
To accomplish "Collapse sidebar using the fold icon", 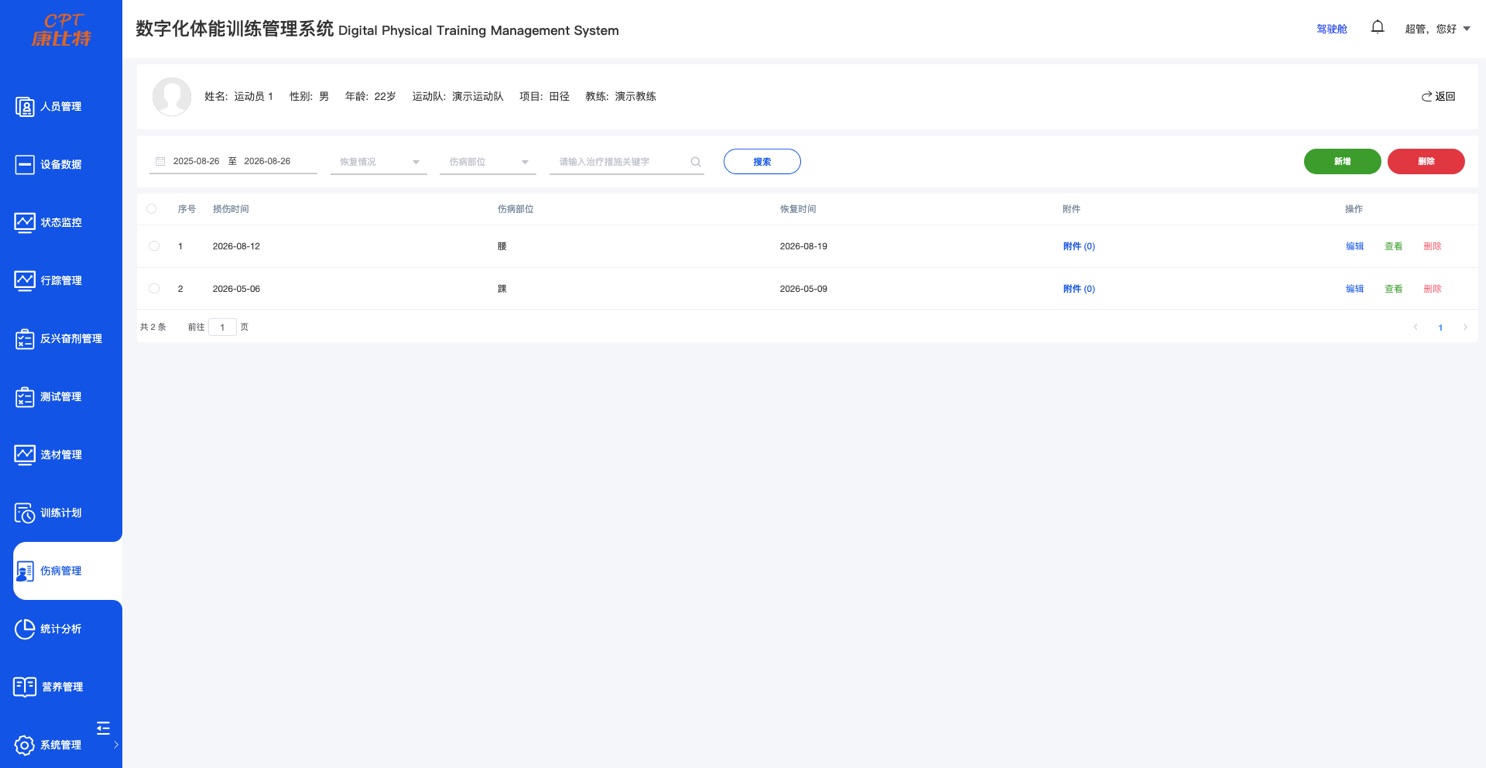I will (x=103, y=728).
